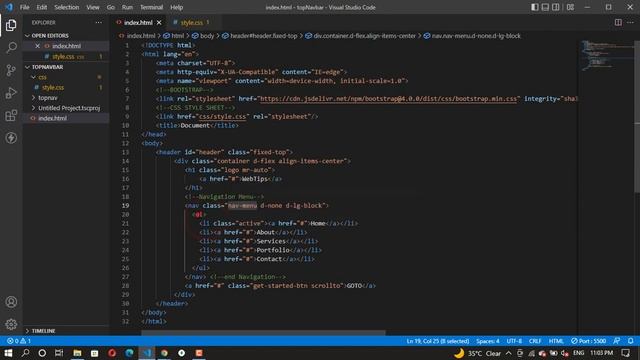Screen dimensions: 640x360
Task: Split the editor to the right
Action: [x=618, y=22]
